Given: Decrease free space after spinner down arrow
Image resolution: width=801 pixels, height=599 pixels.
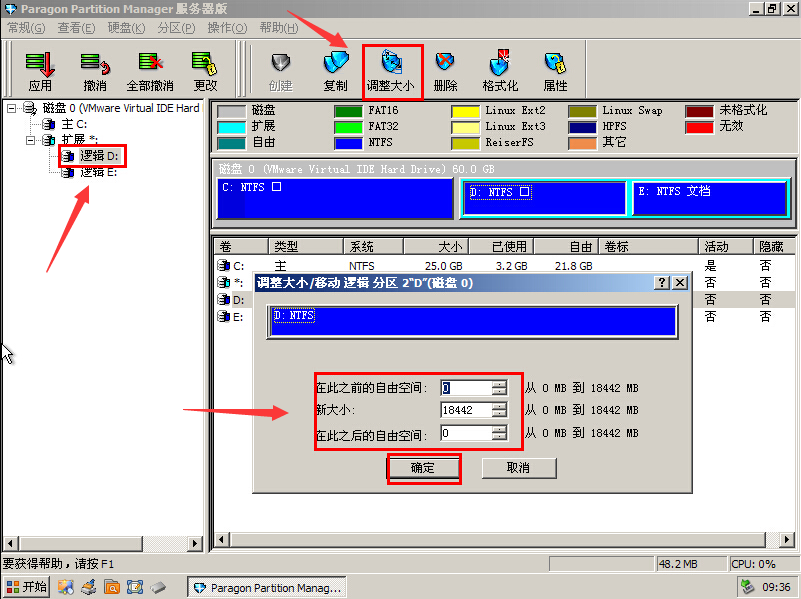Looking at the screenshot, I should pos(500,437).
